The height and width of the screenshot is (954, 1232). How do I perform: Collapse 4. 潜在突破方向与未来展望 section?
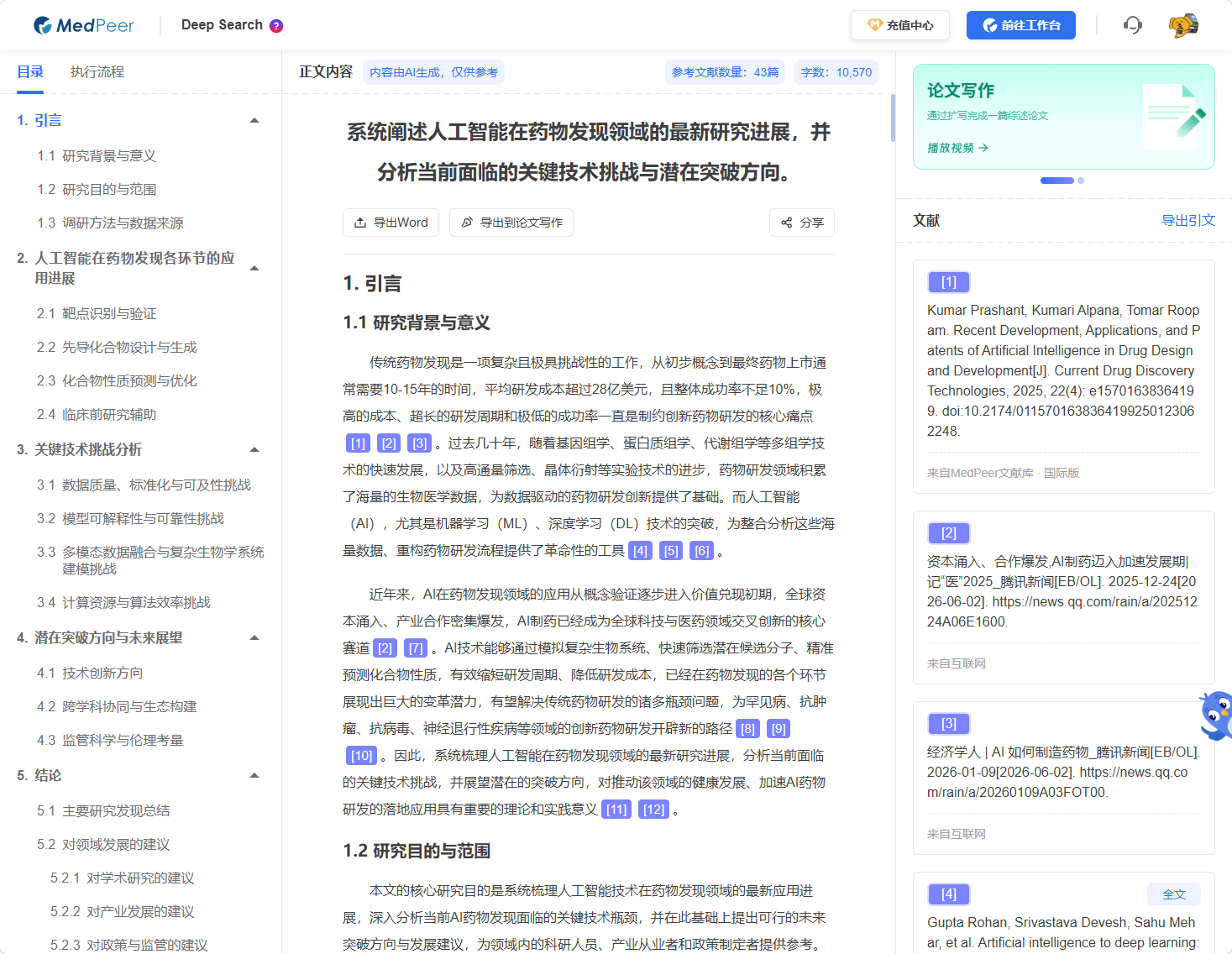pyautogui.click(x=254, y=637)
